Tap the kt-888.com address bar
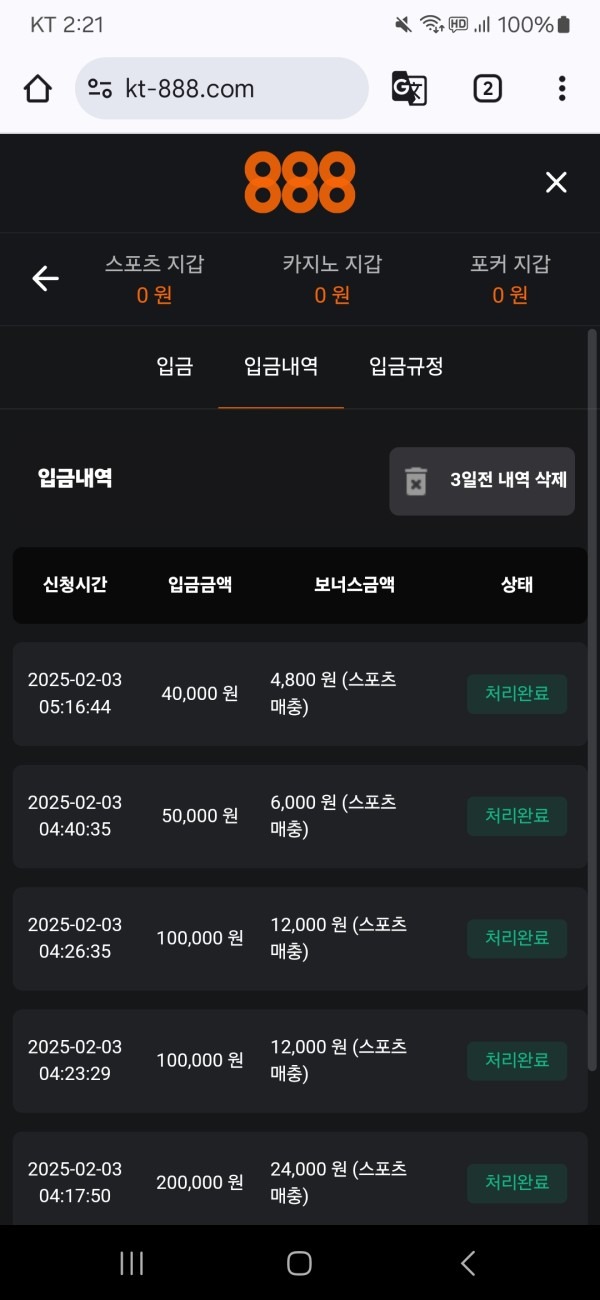The width and height of the screenshot is (600, 1300). (222, 89)
